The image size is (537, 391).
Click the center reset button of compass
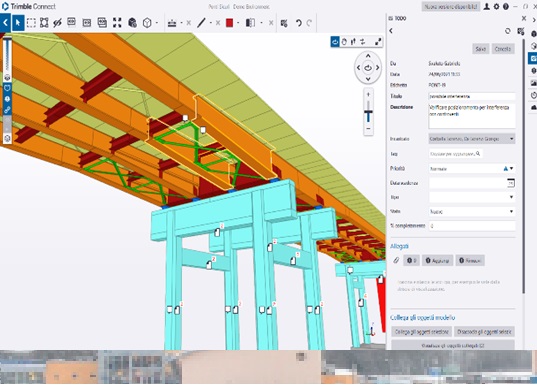368,68
